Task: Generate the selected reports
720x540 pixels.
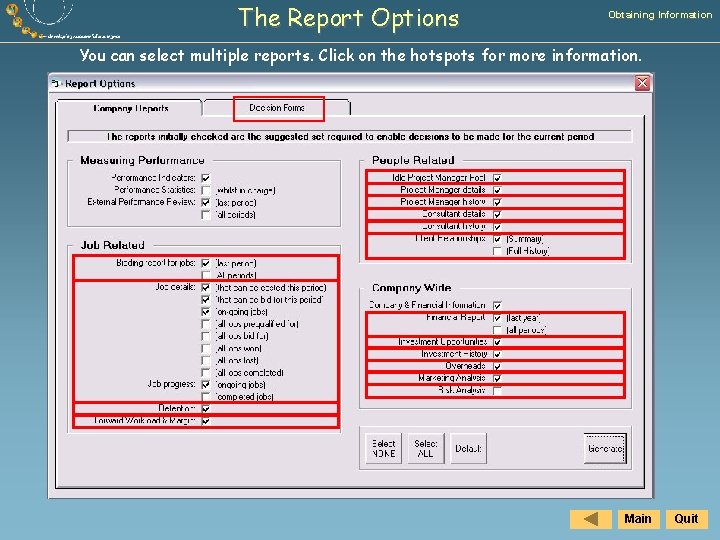Action: pos(605,449)
